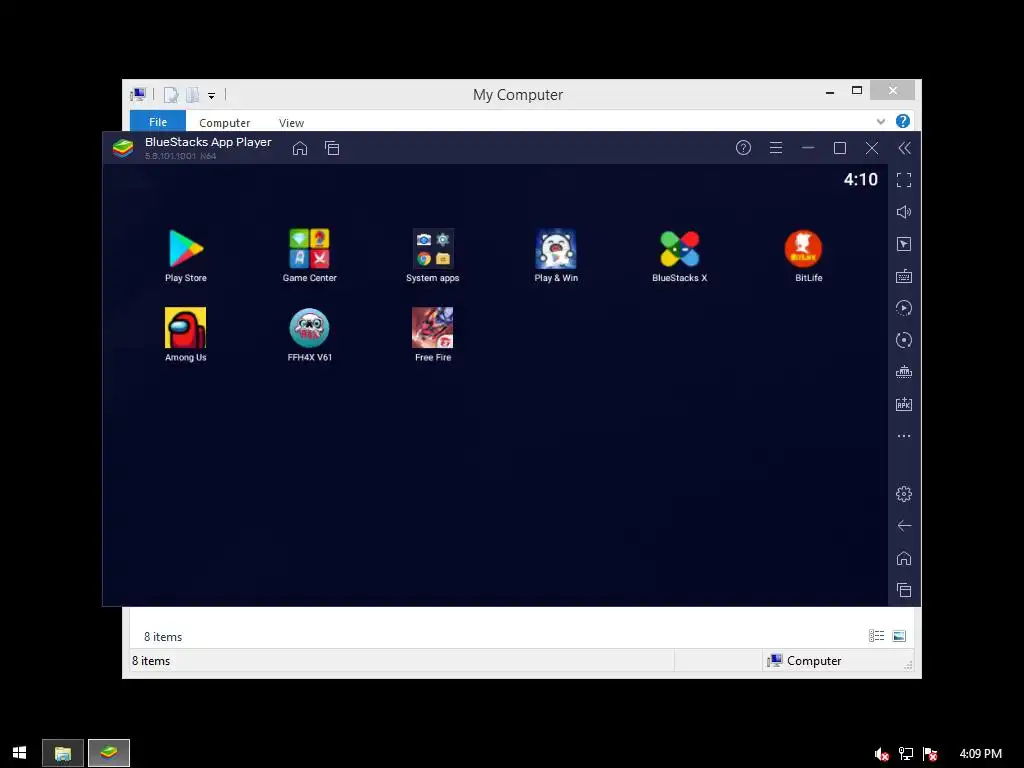Click the 4:09 PM taskbar clock
The image size is (1024, 768).
click(x=980, y=754)
